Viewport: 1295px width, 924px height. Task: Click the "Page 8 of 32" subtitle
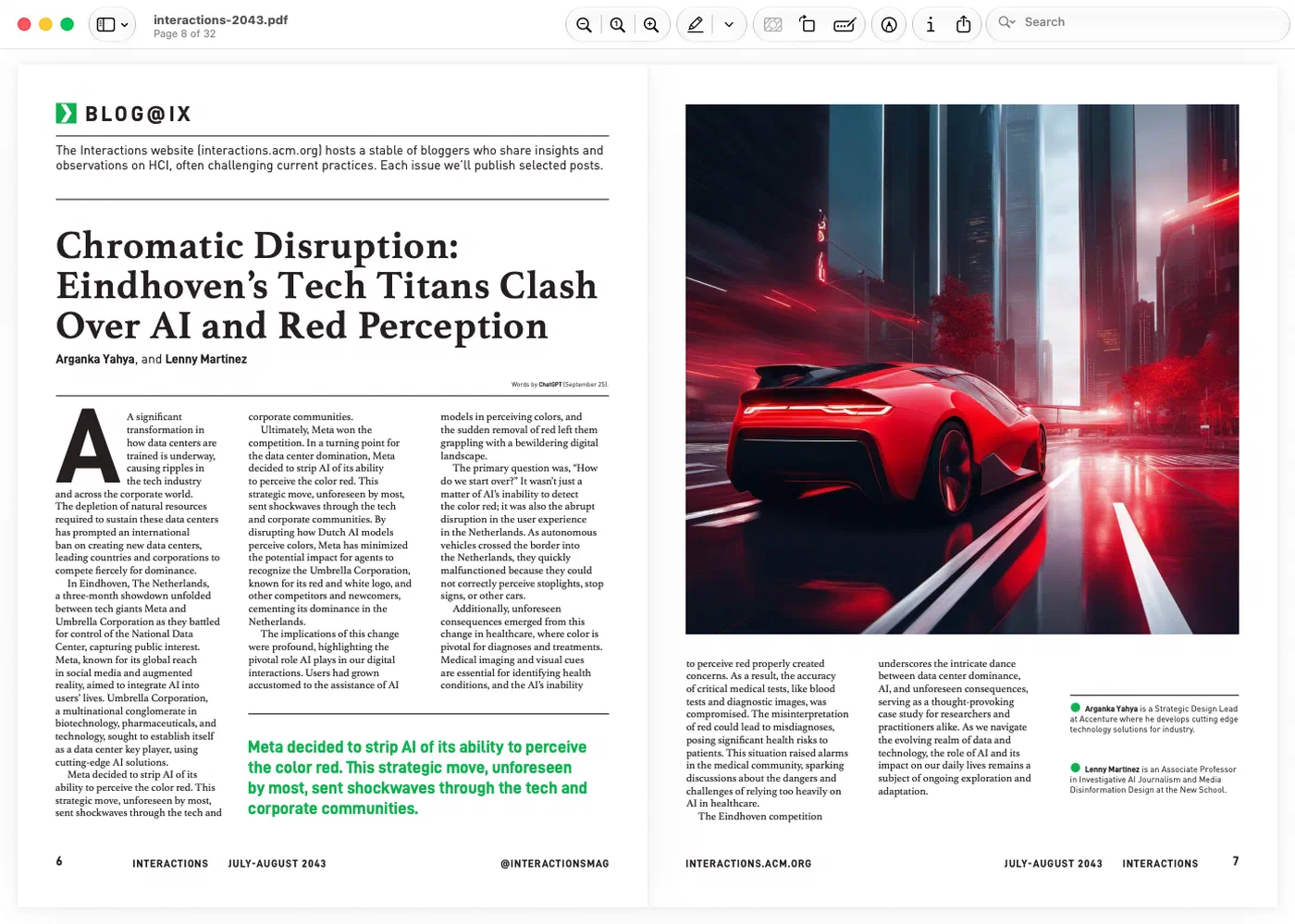tap(185, 34)
